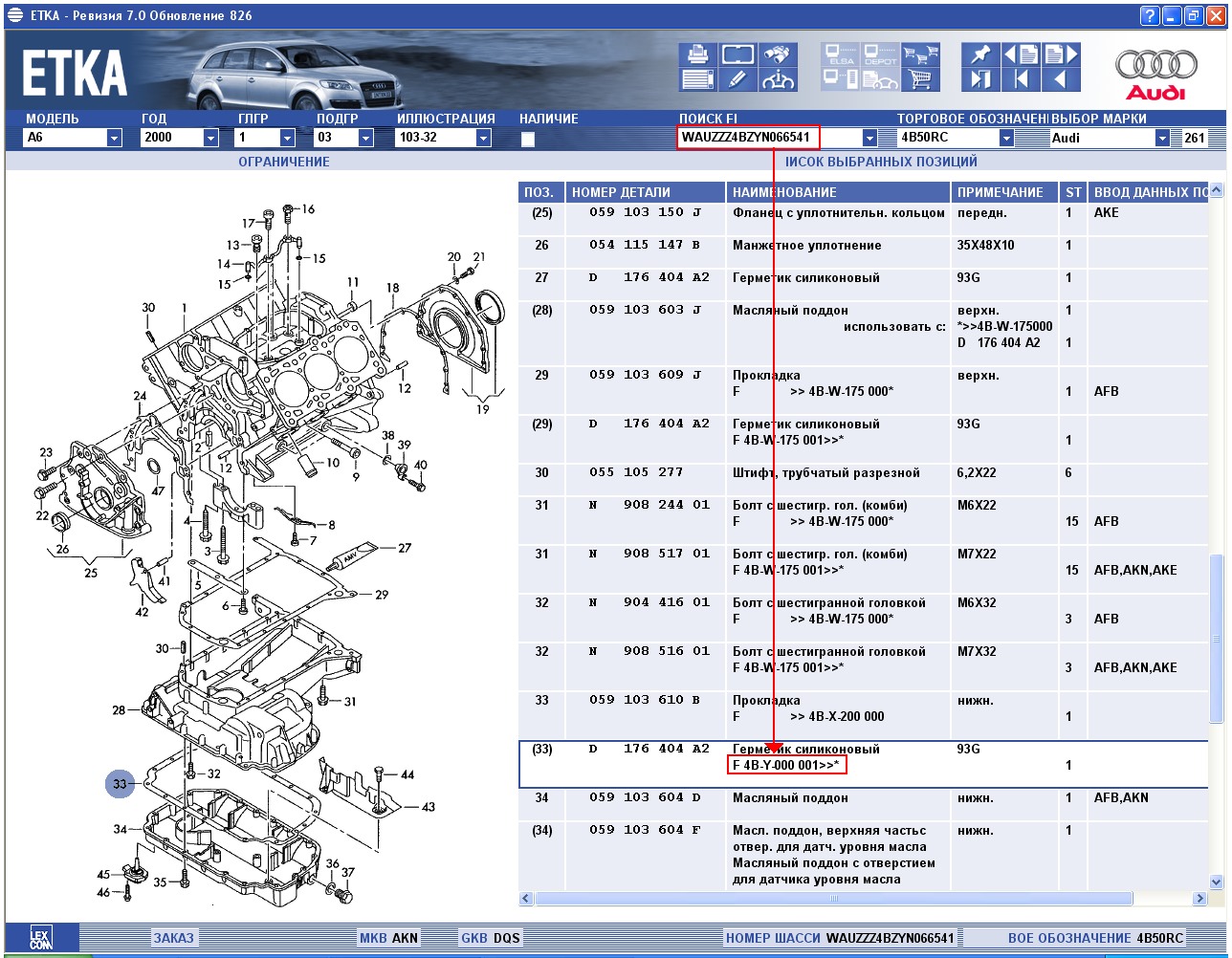Click the horizontal scrollbar right arrow
The image size is (1232, 958).
(1201, 899)
